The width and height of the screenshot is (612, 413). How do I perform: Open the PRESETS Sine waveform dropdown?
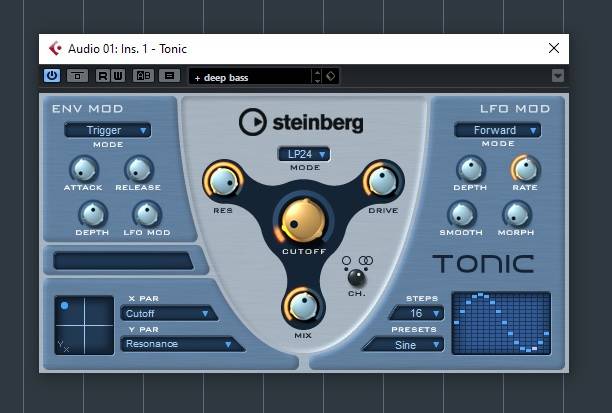tap(404, 345)
